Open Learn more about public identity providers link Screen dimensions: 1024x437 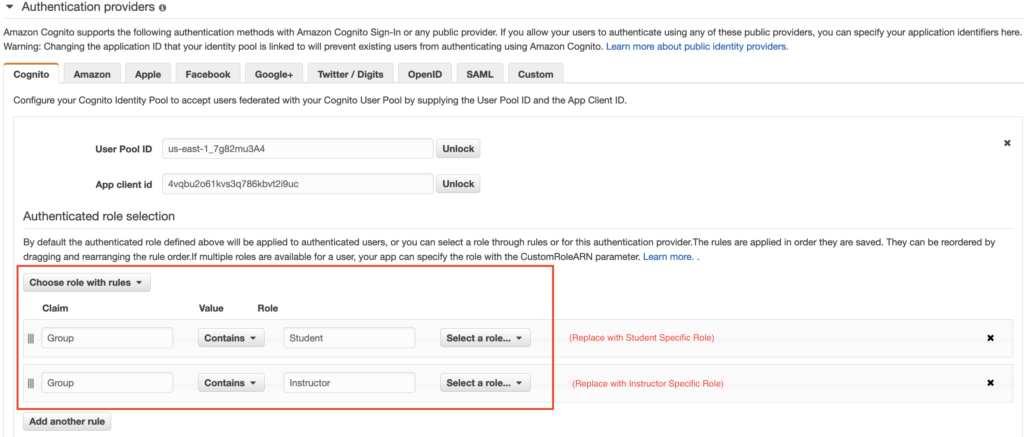pyautogui.click(x=697, y=47)
